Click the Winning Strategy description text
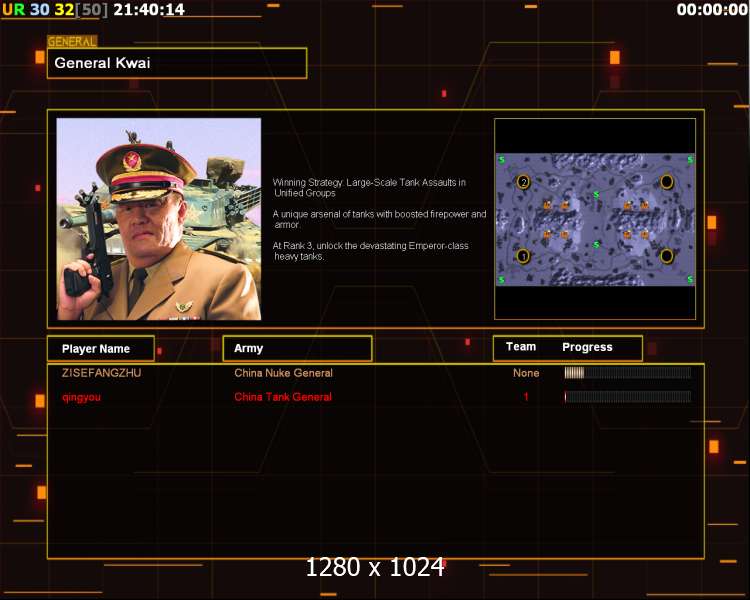Screen dimensions: 750x600 tap(369, 188)
